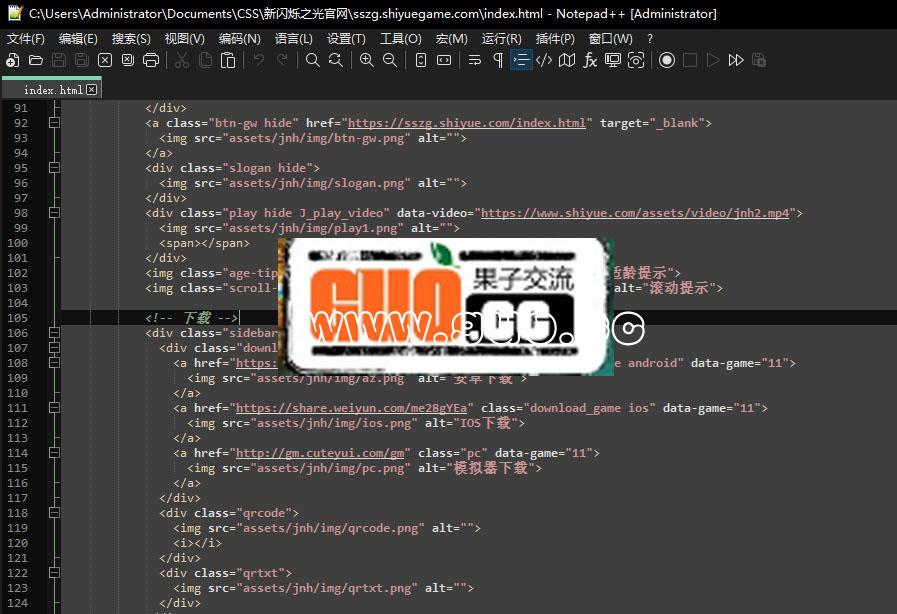Image resolution: width=897 pixels, height=614 pixels.
Task: Click the Close All documents icon
Action: click(128, 60)
